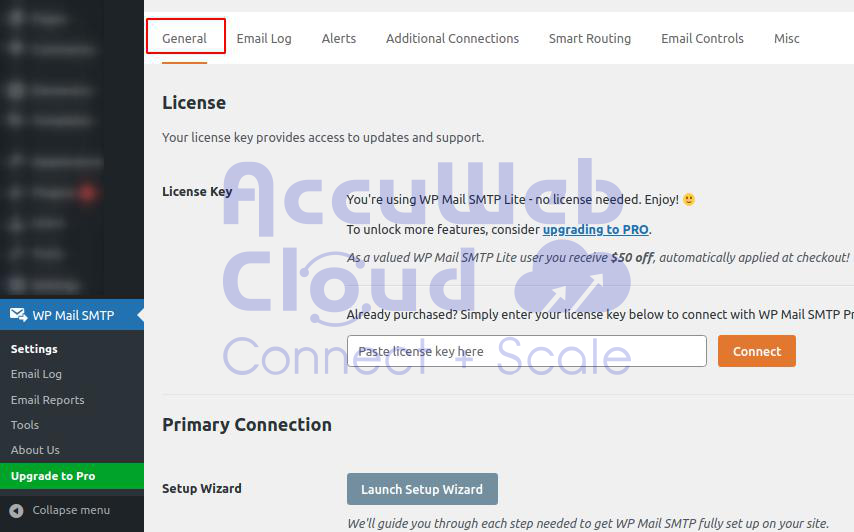Click the Setup Wizard label
Image resolution: width=854 pixels, height=532 pixels.
coord(202,488)
